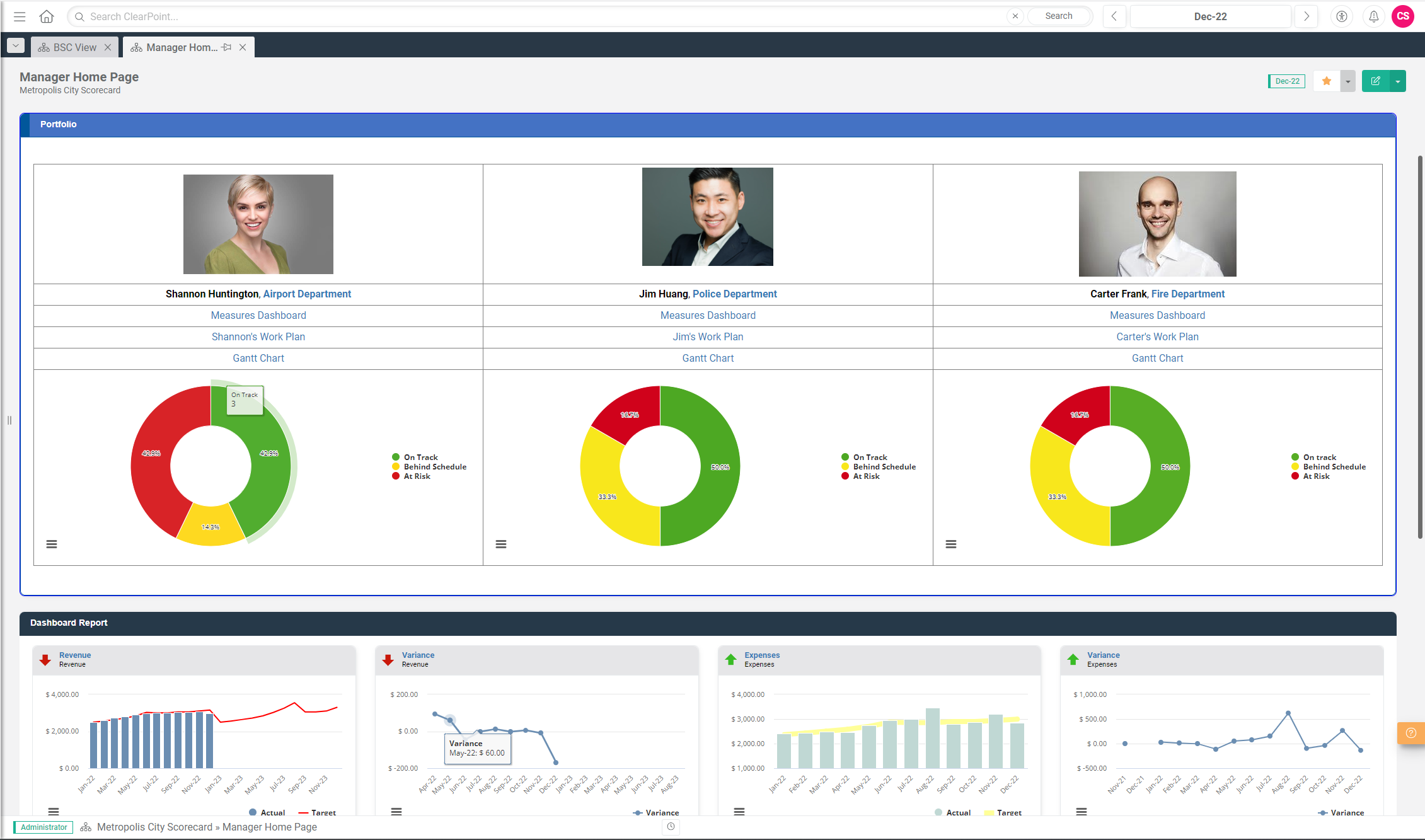Toggle the On Track legend for Jim's chart
Viewport: 1425px width, 840px height.
[869, 457]
